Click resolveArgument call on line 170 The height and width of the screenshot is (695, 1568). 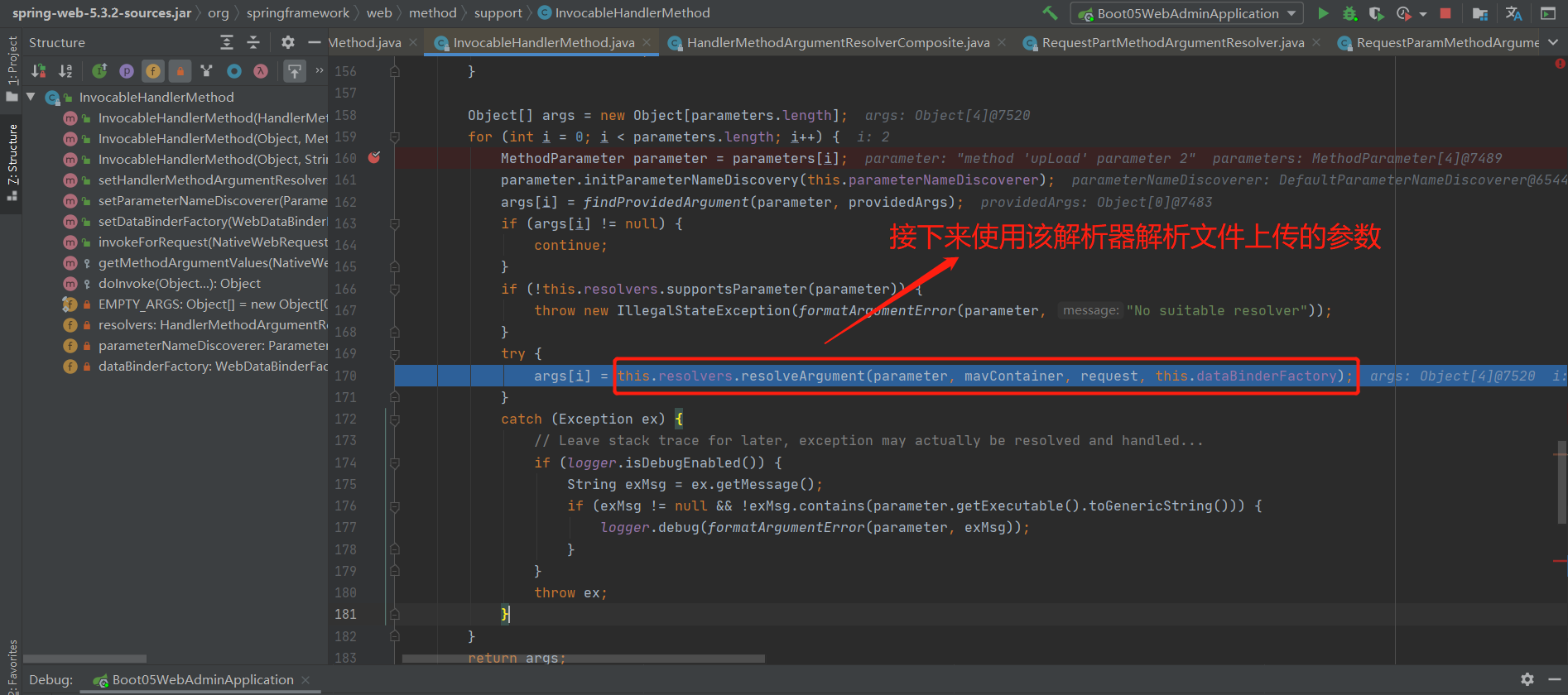coord(802,376)
